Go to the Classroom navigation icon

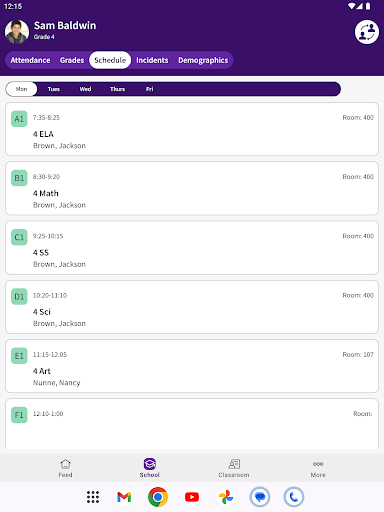pyautogui.click(x=234, y=464)
